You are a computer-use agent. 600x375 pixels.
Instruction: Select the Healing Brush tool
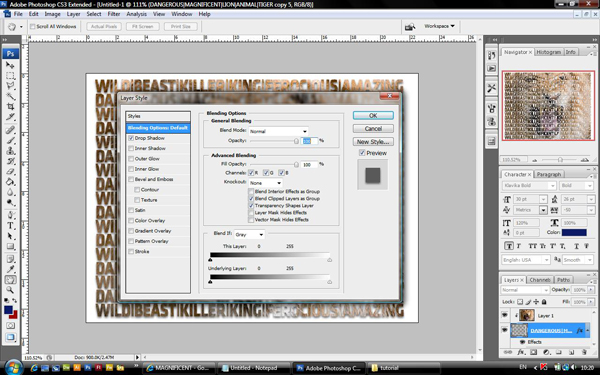[10, 130]
